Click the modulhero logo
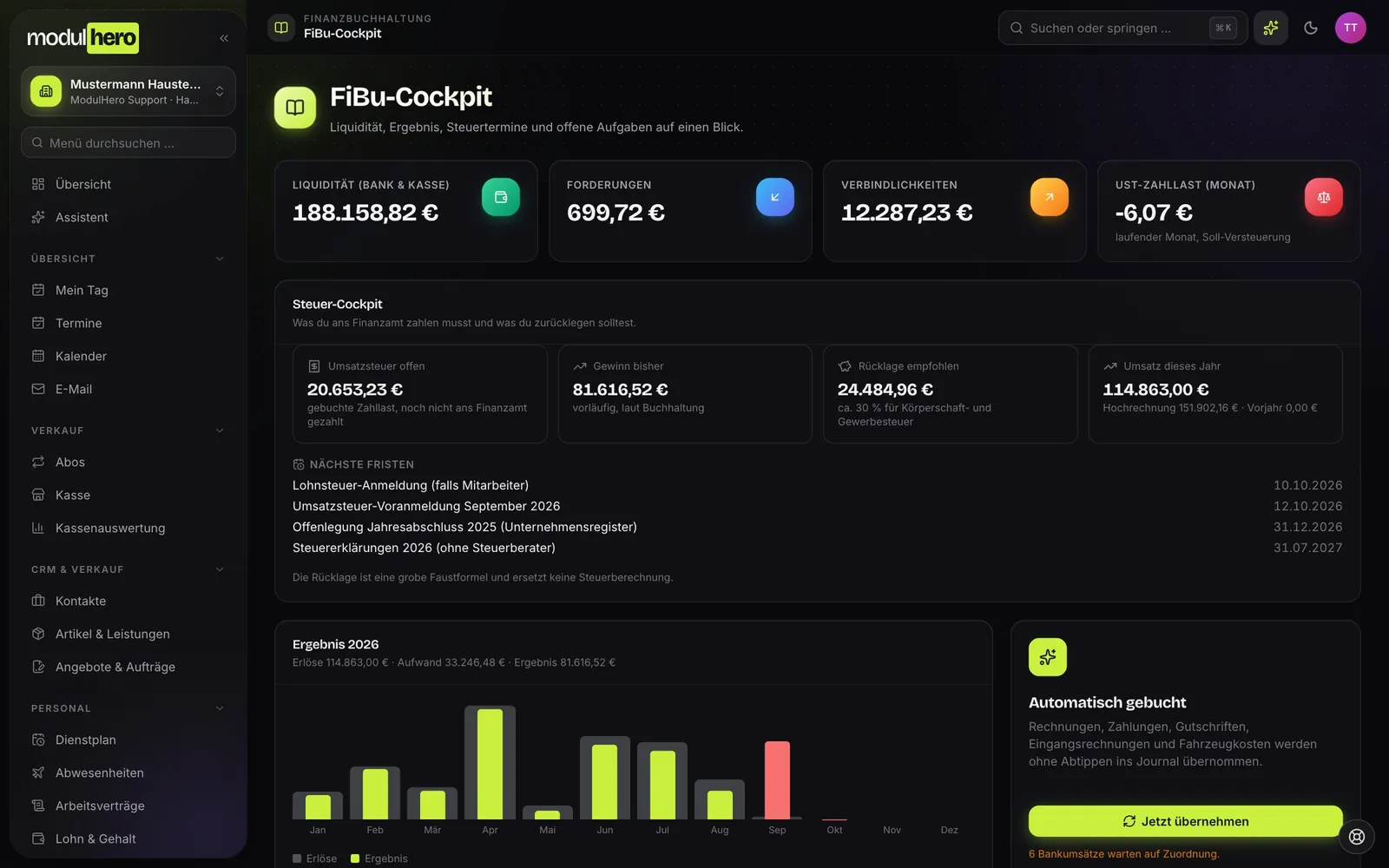The height and width of the screenshot is (868, 1389). click(82, 38)
